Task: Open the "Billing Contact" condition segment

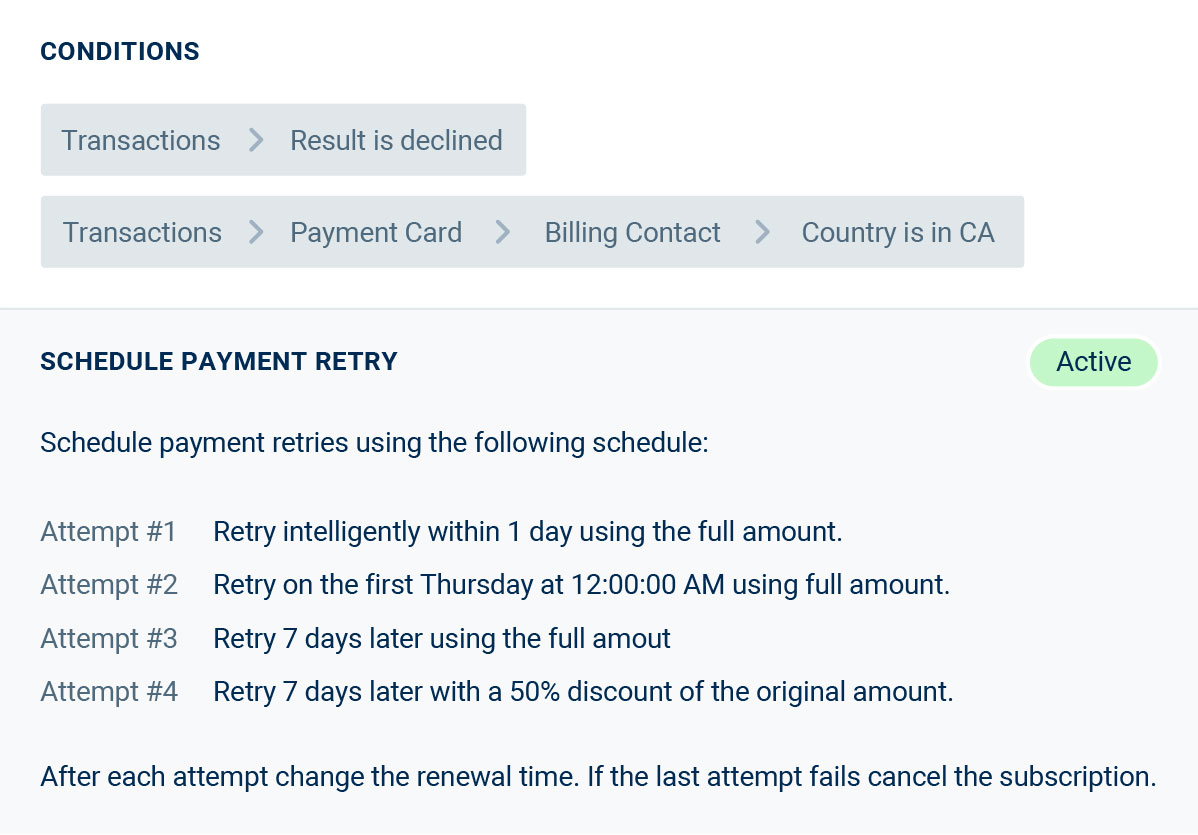Action: coord(632,232)
